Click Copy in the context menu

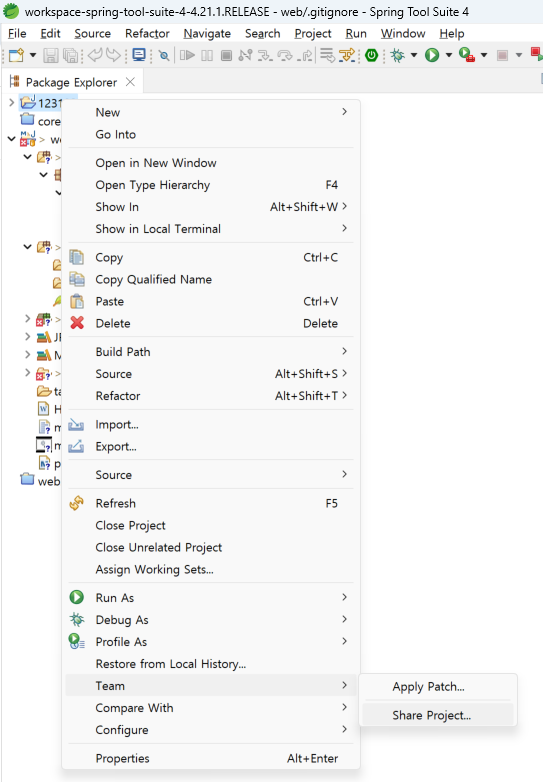click(x=210, y=257)
